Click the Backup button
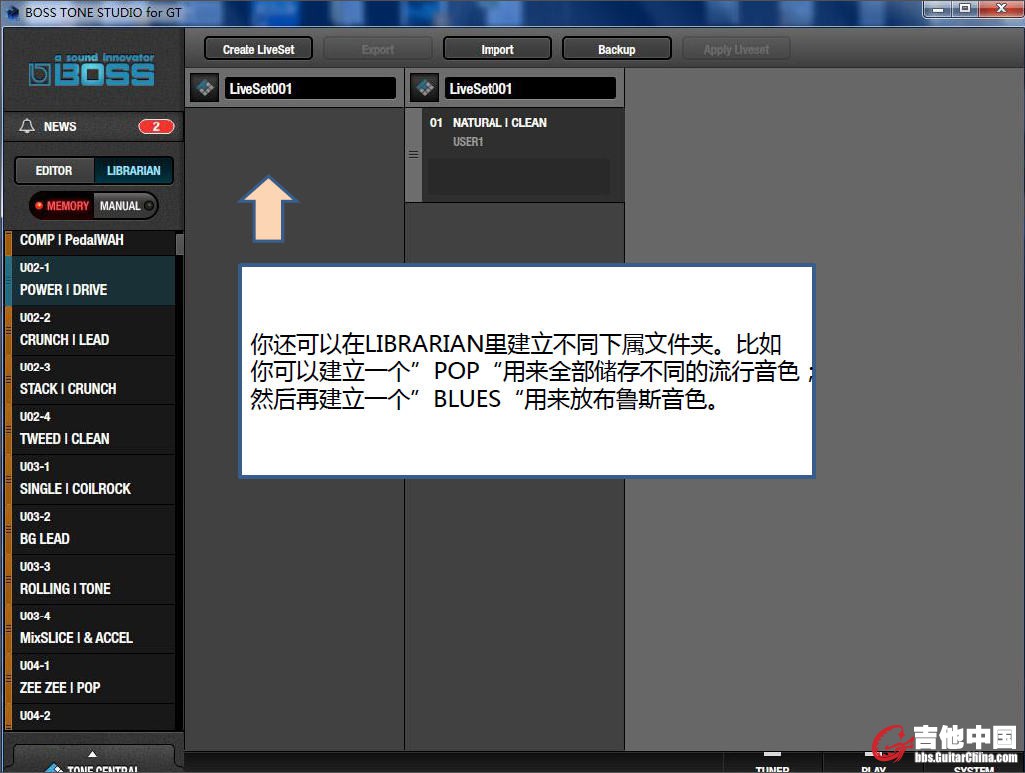The width and height of the screenshot is (1025, 773). (616, 49)
